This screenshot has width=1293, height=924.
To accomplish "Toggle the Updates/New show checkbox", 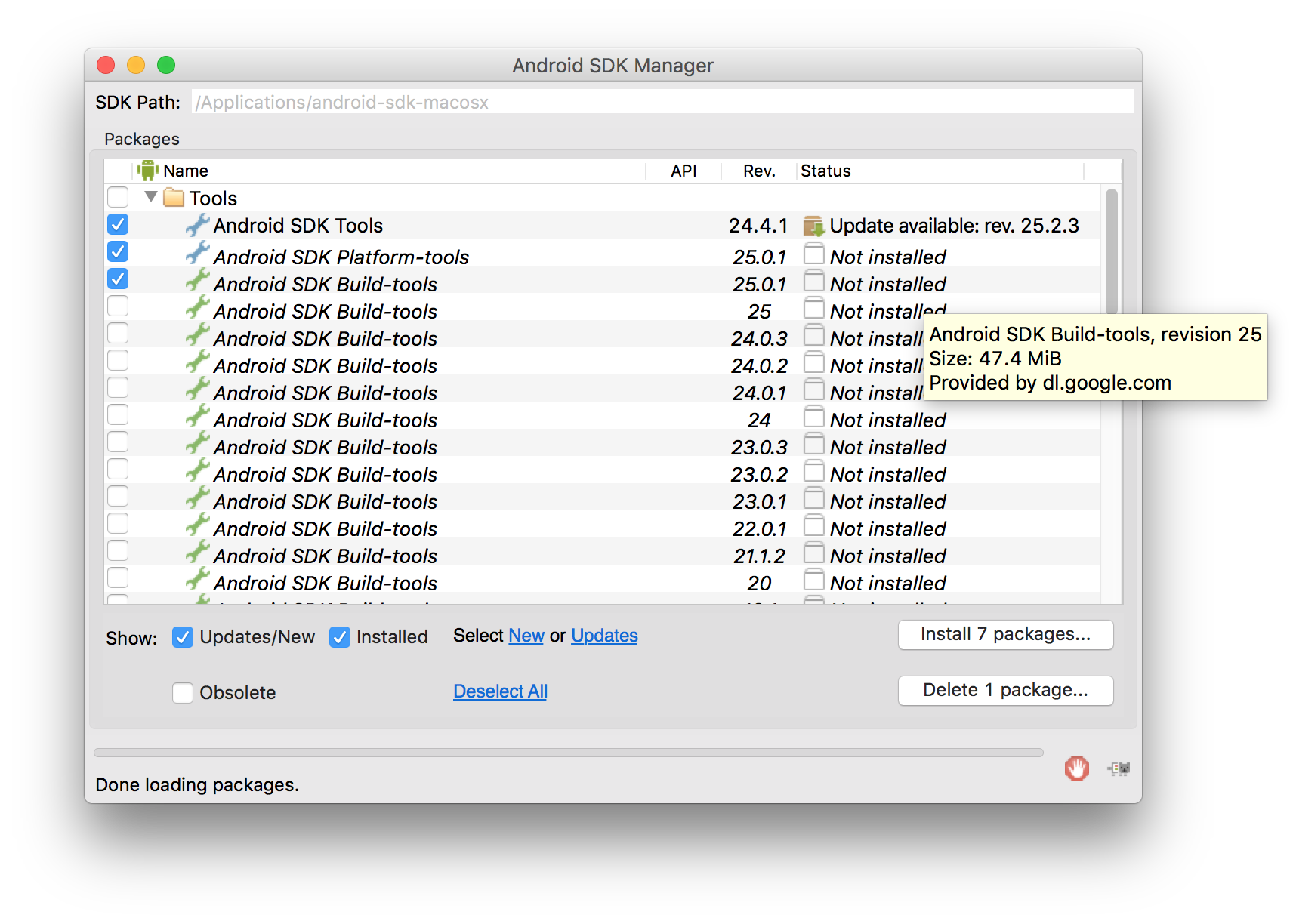I will [183, 637].
